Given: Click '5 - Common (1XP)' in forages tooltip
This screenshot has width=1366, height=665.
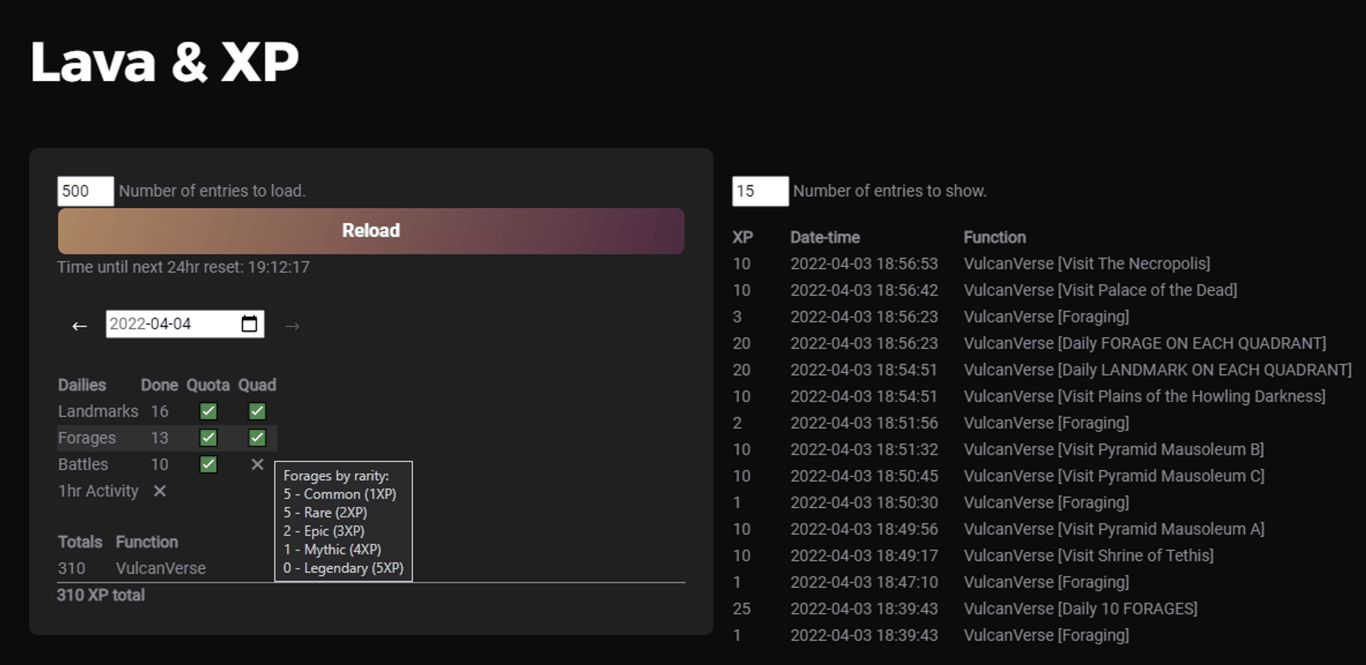Looking at the screenshot, I should coord(340,494).
